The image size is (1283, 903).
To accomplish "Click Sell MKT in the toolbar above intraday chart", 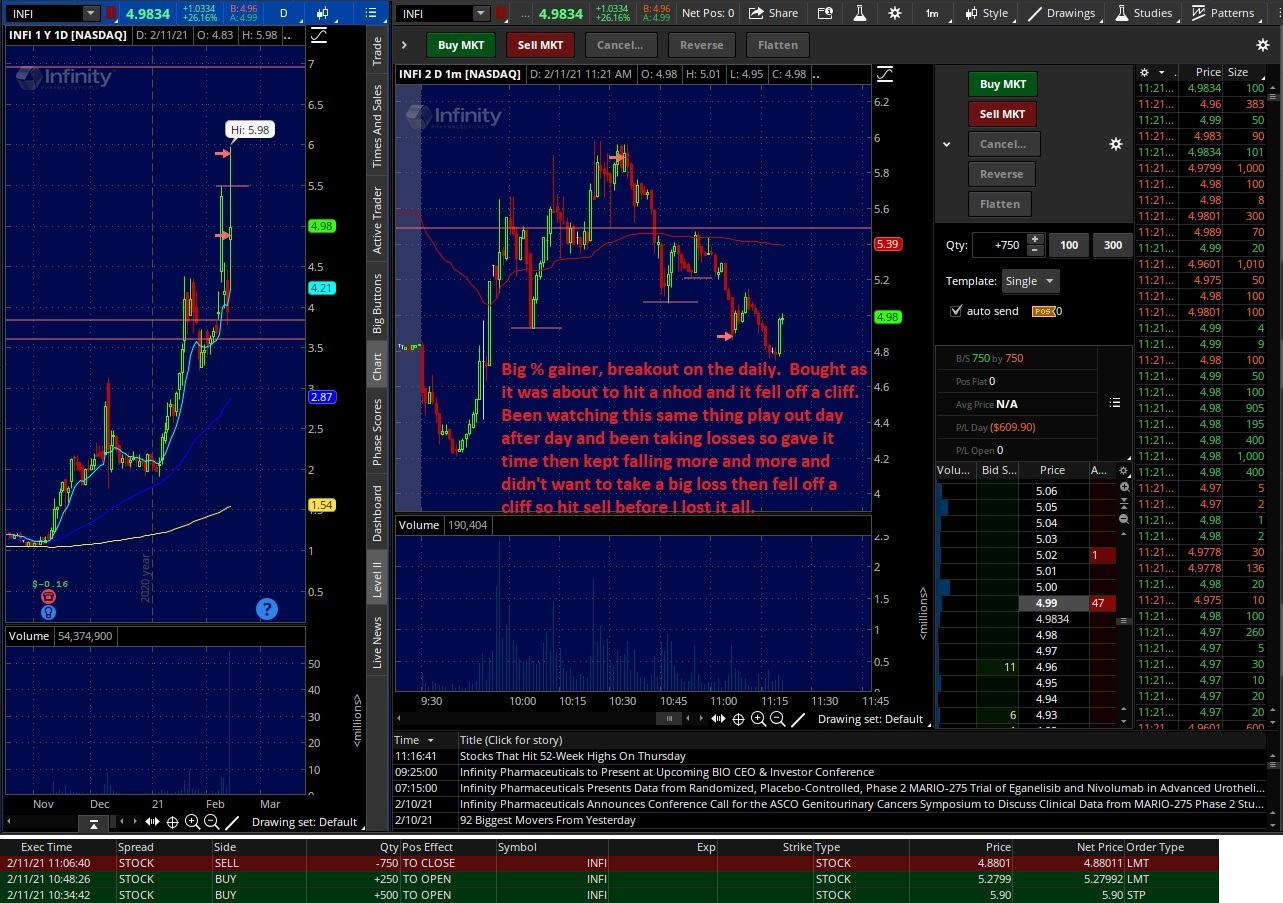I will point(540,45).
